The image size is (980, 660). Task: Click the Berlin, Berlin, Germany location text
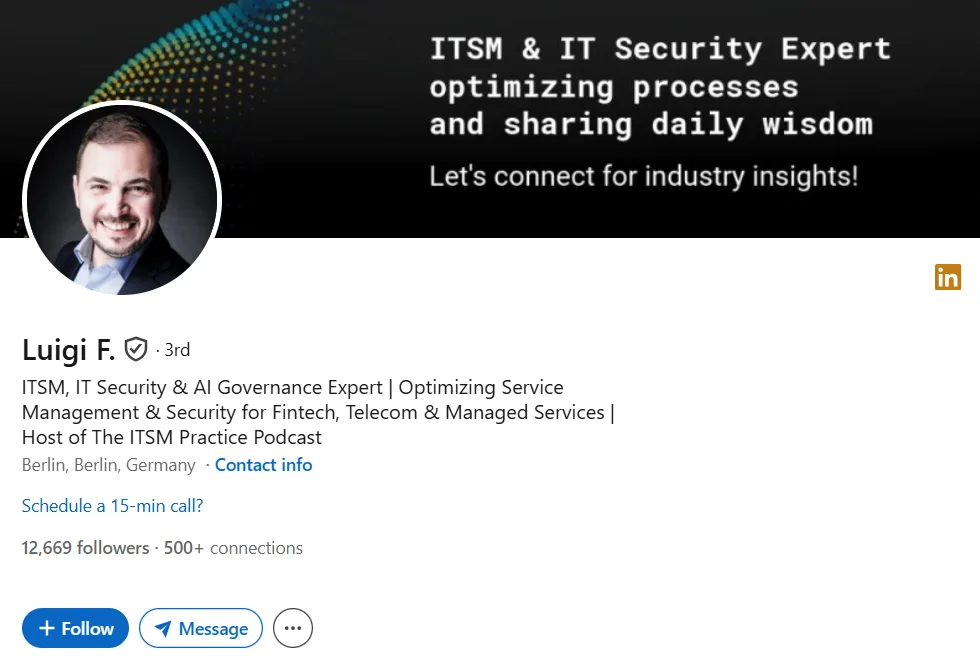(109, 465)
